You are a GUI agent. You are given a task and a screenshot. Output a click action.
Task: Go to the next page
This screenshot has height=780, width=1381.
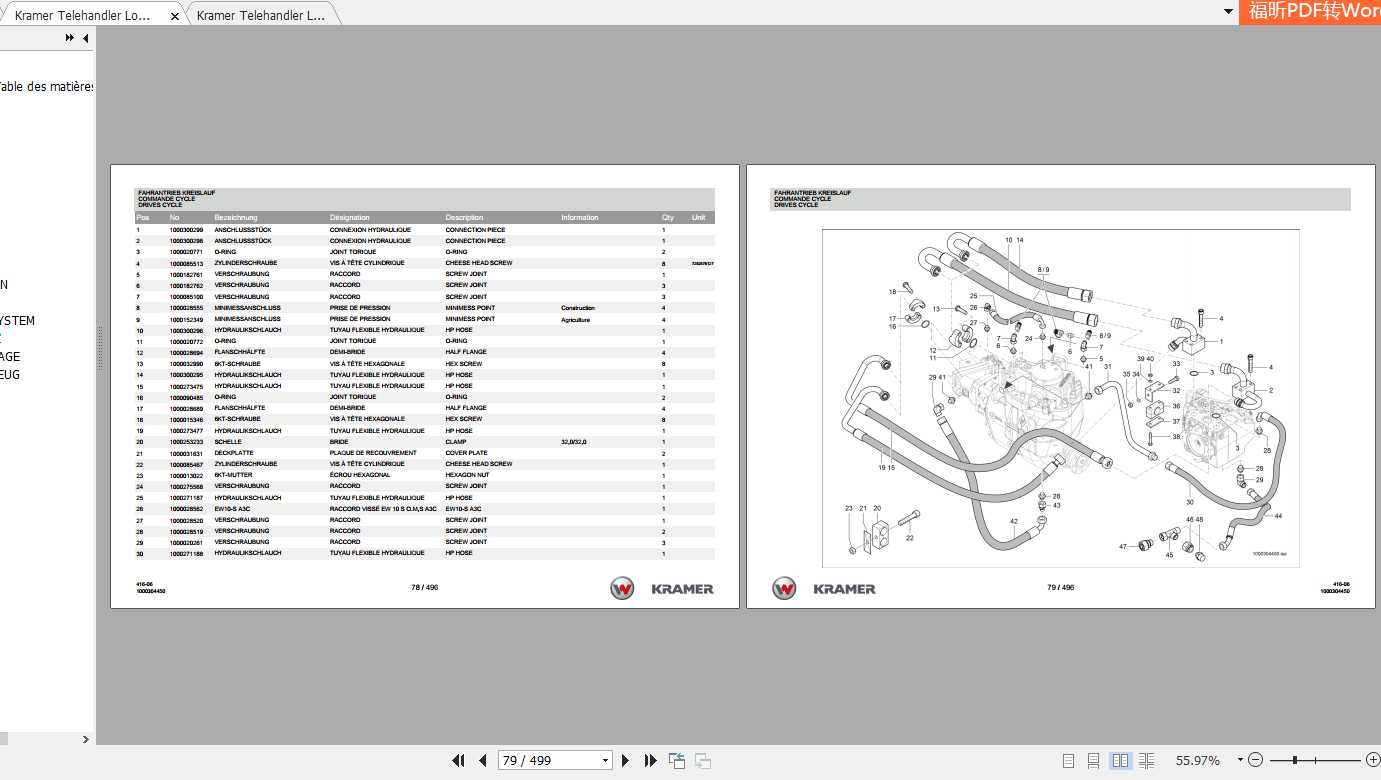tap(626, 761)
